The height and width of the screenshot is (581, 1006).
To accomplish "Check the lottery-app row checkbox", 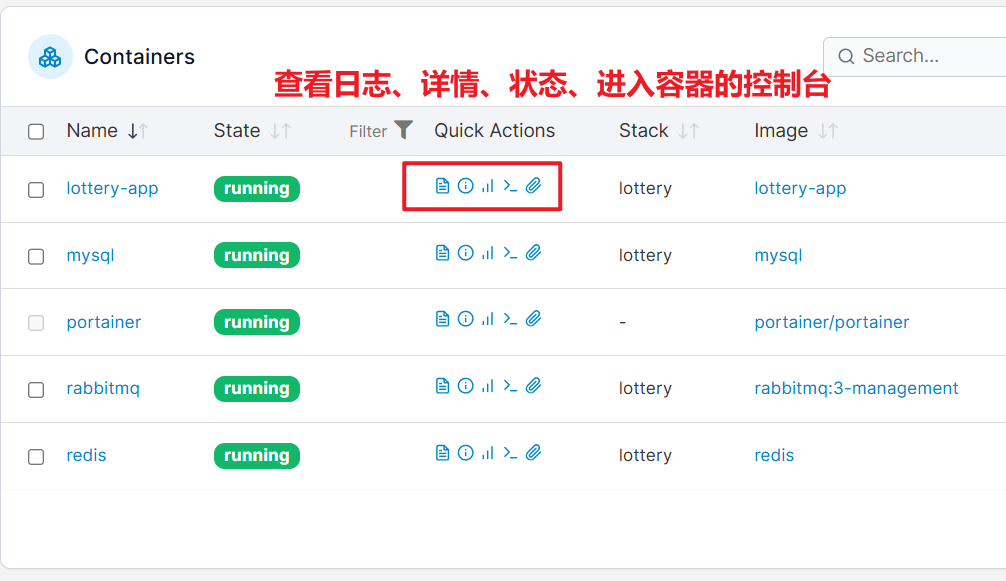I will click(36, 190).
